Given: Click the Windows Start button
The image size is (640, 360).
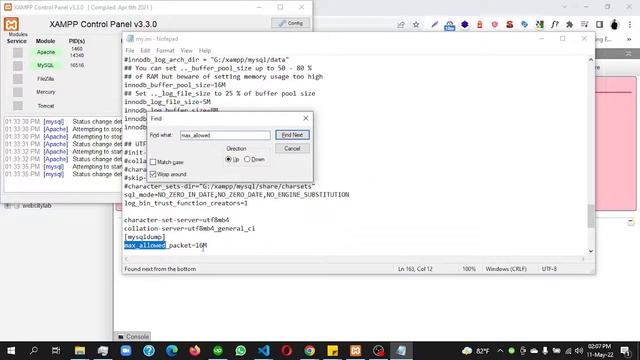Looking at the screenshot, I should [x=11, y=351].
